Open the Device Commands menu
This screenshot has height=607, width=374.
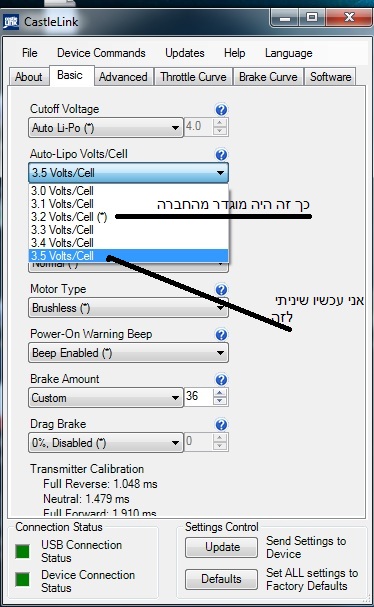click(101, 53)
